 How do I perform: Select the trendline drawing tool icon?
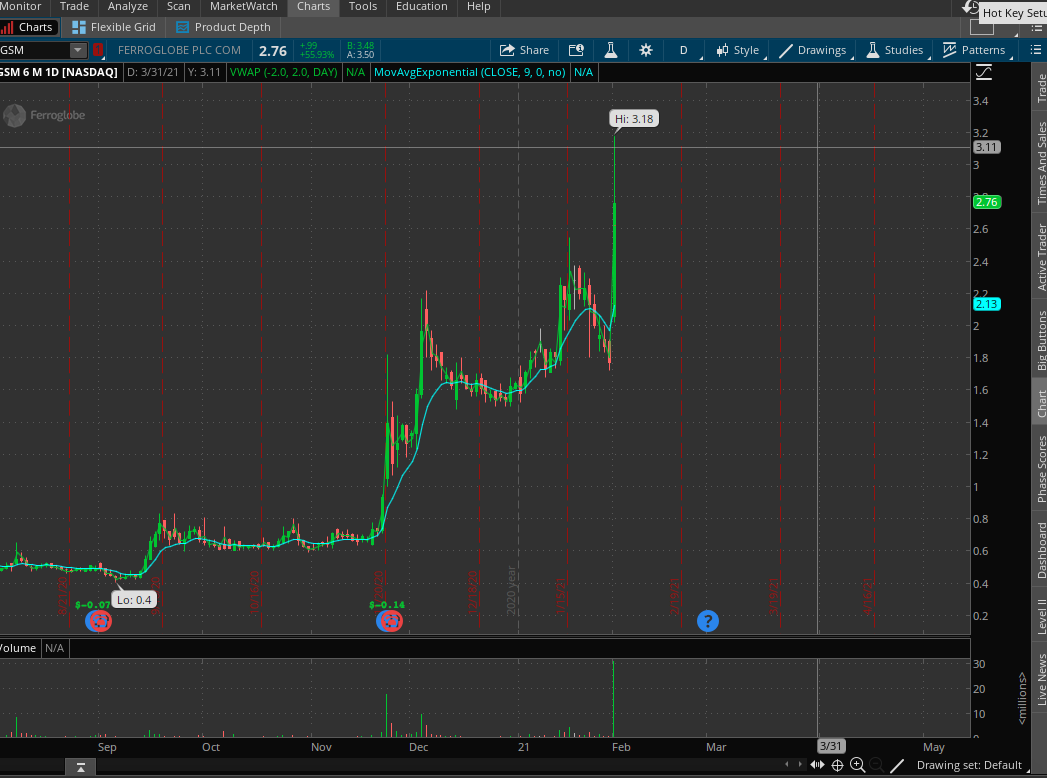(x=897, y=765)
